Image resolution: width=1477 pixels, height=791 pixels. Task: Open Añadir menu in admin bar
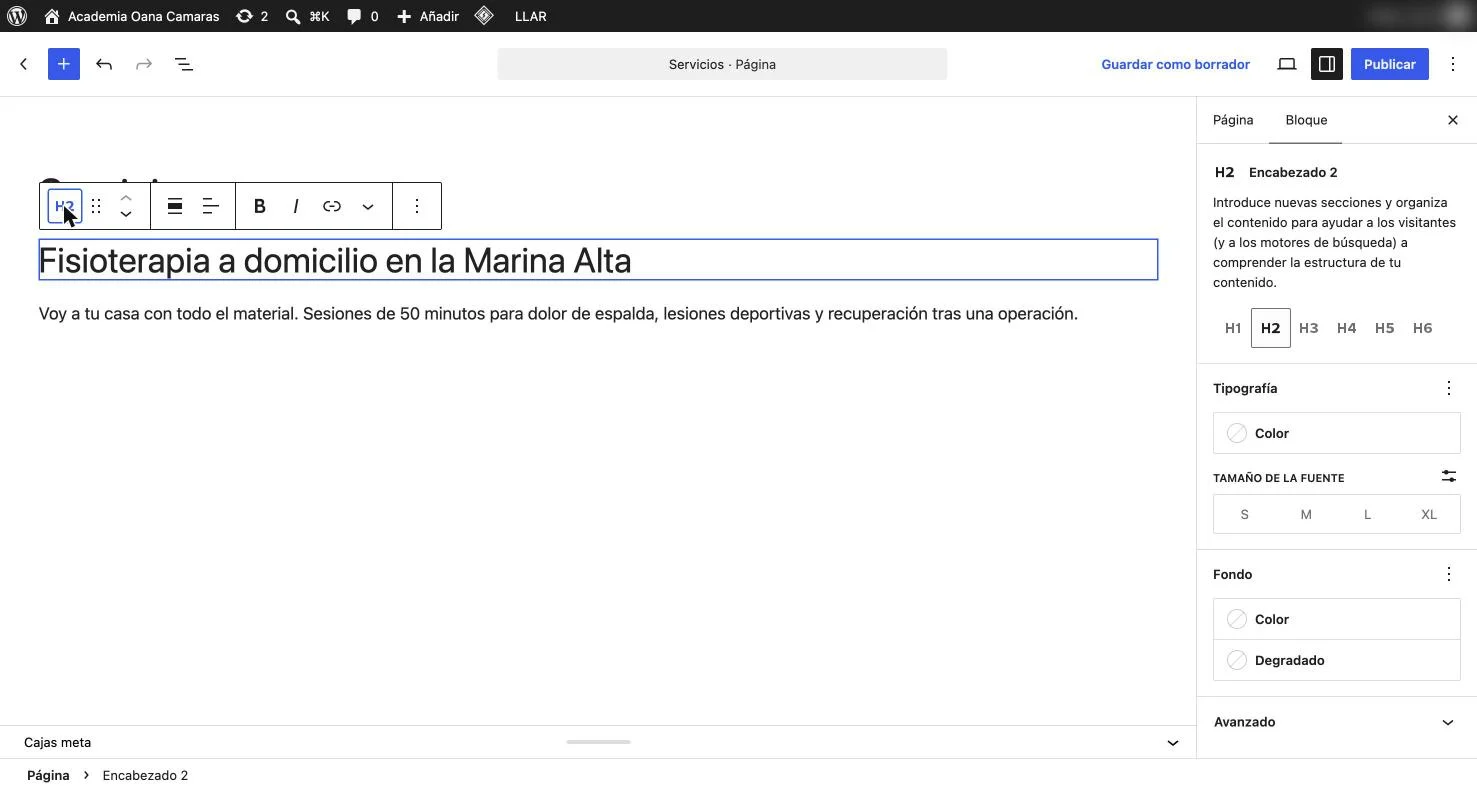tap(428, 16)
